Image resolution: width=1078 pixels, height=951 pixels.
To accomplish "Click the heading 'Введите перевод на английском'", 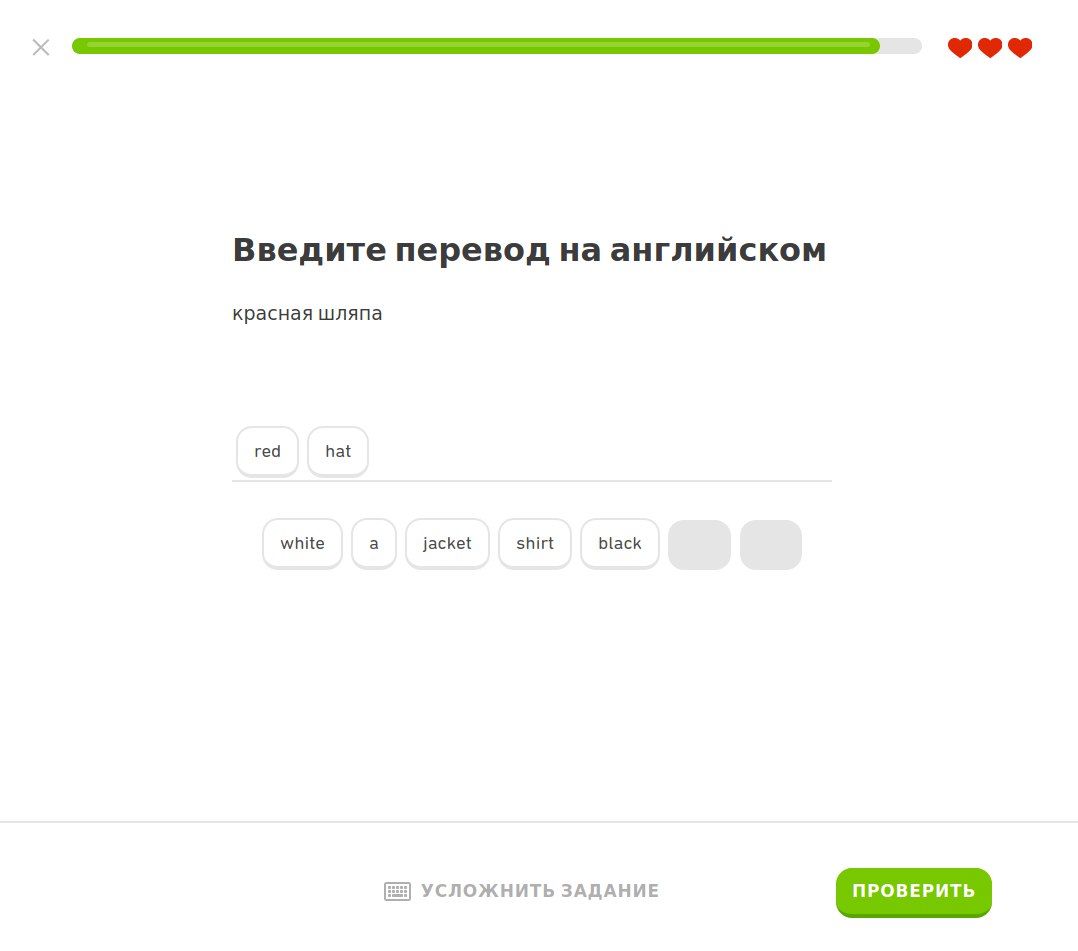I will click(x=529, y=250).
